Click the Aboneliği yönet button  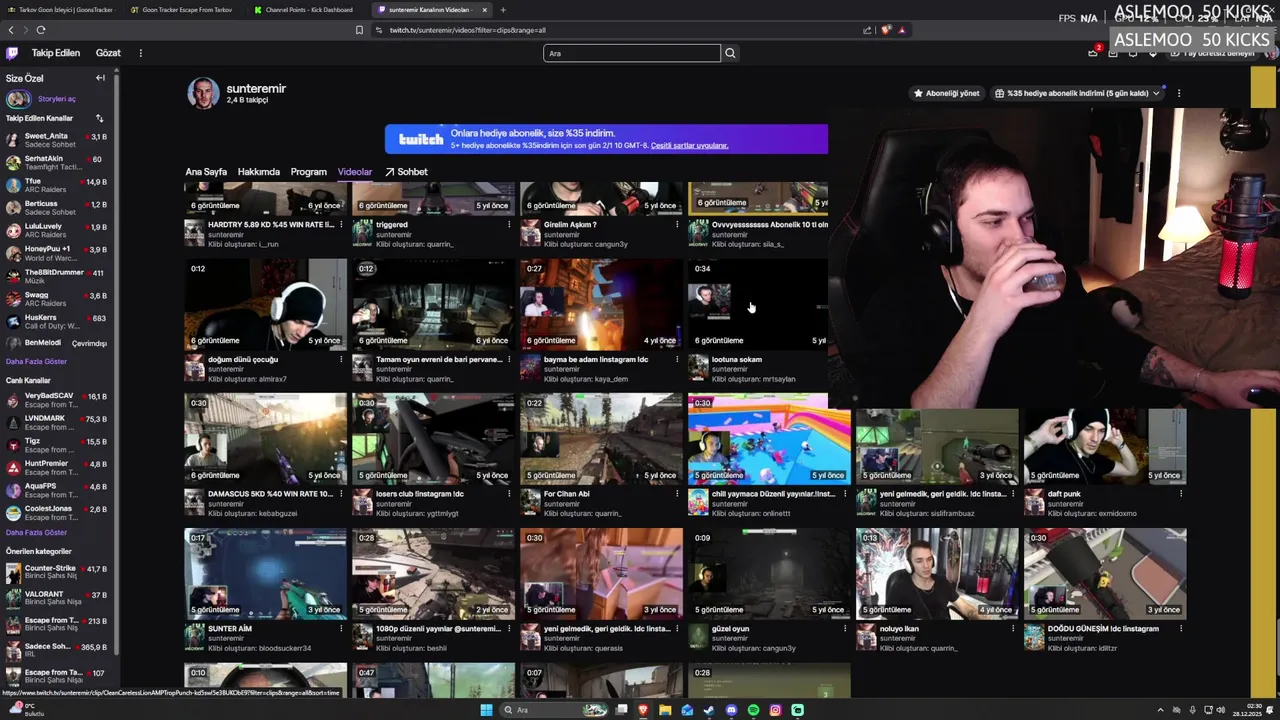[946, 93]
